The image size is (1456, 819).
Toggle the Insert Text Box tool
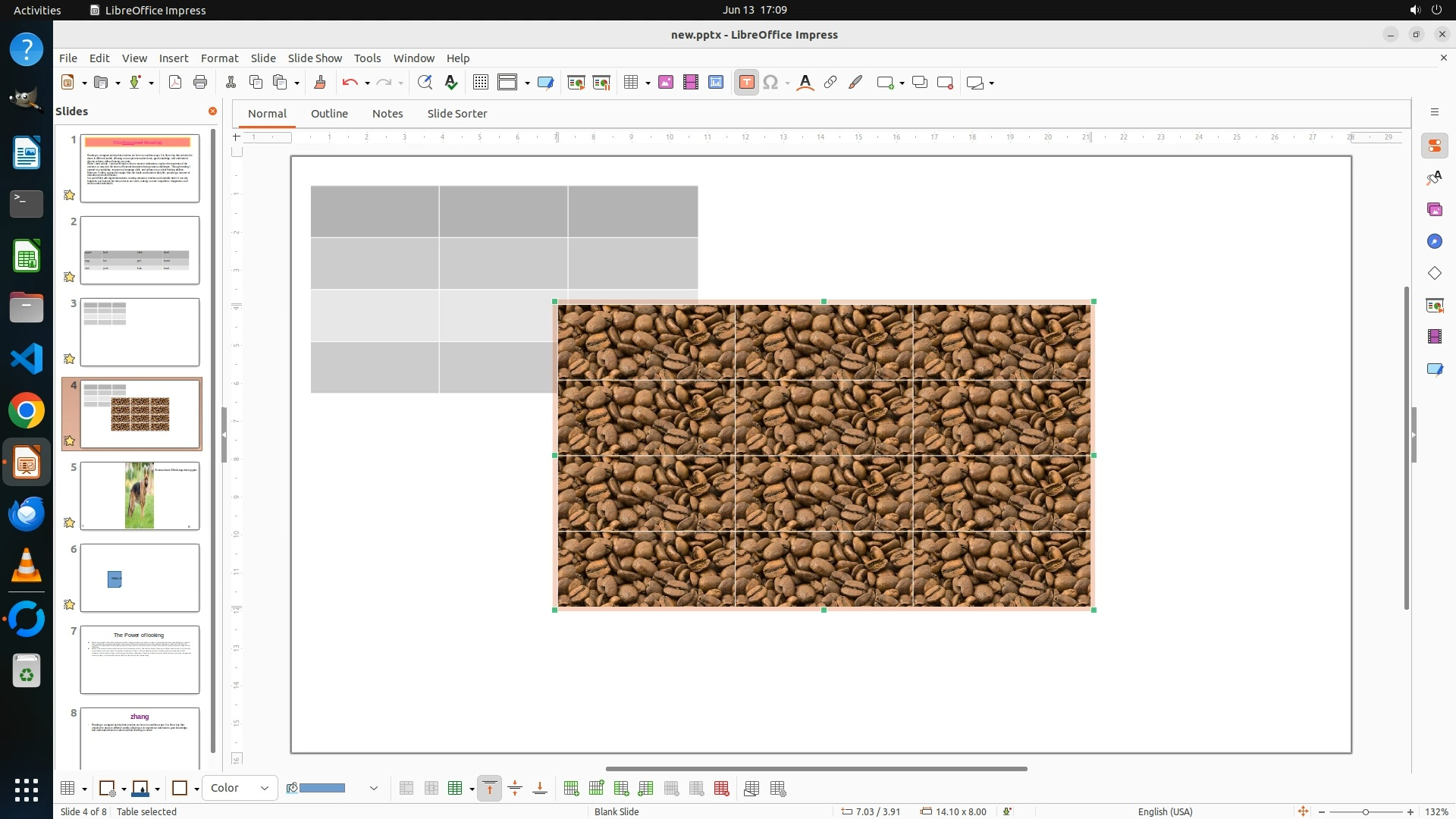pyautogui.click(x=746, y=83)
